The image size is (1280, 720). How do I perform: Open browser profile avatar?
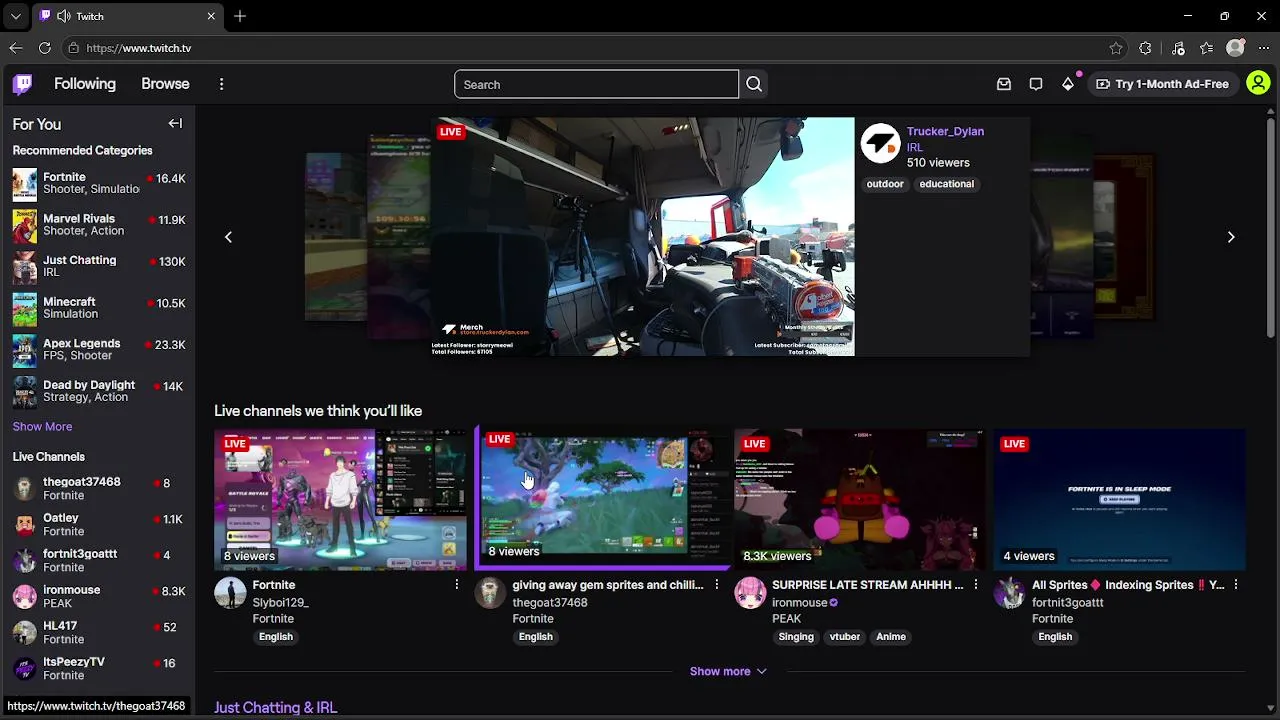tap(1236, 48)
